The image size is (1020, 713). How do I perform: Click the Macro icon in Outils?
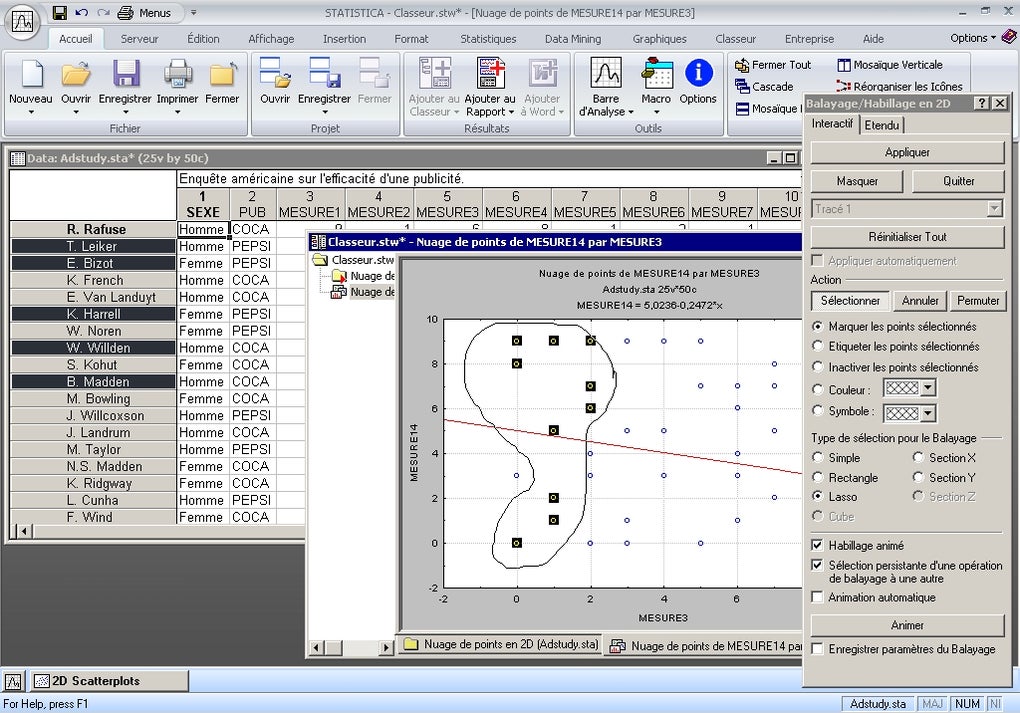pyautogui.click(x=656, y=75)
